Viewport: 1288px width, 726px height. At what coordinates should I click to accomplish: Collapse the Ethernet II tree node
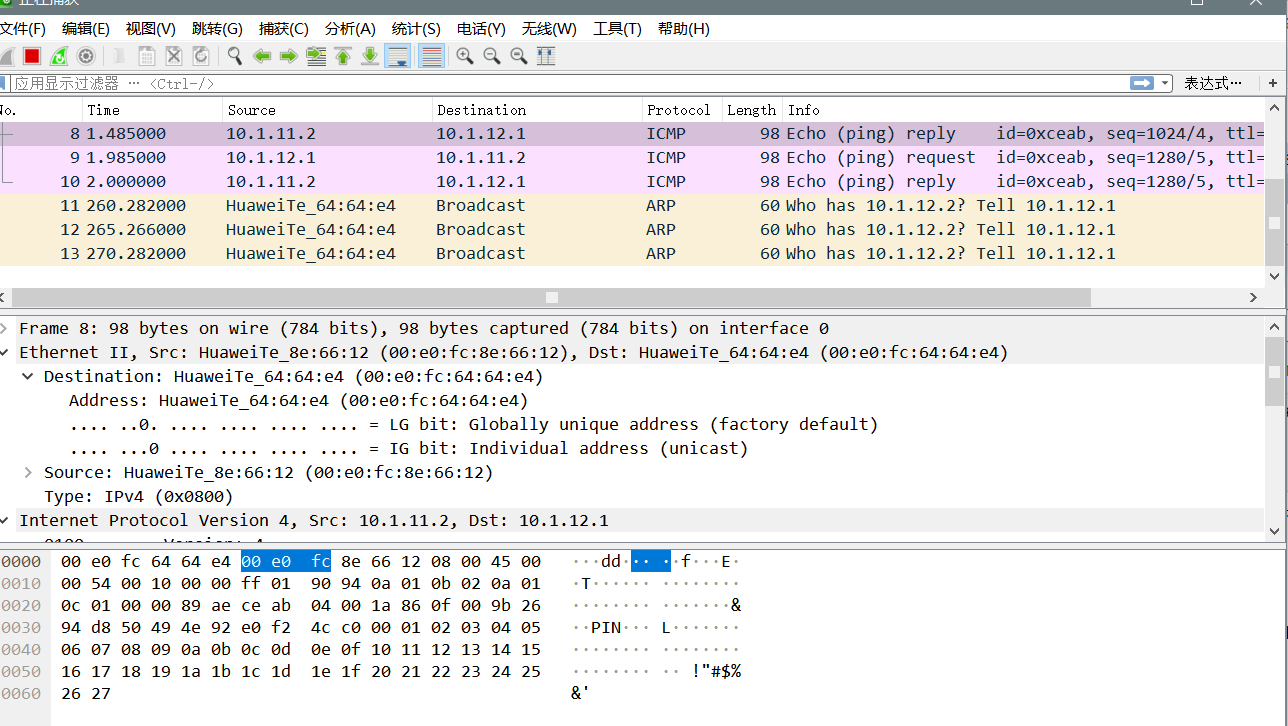point(6,353)
